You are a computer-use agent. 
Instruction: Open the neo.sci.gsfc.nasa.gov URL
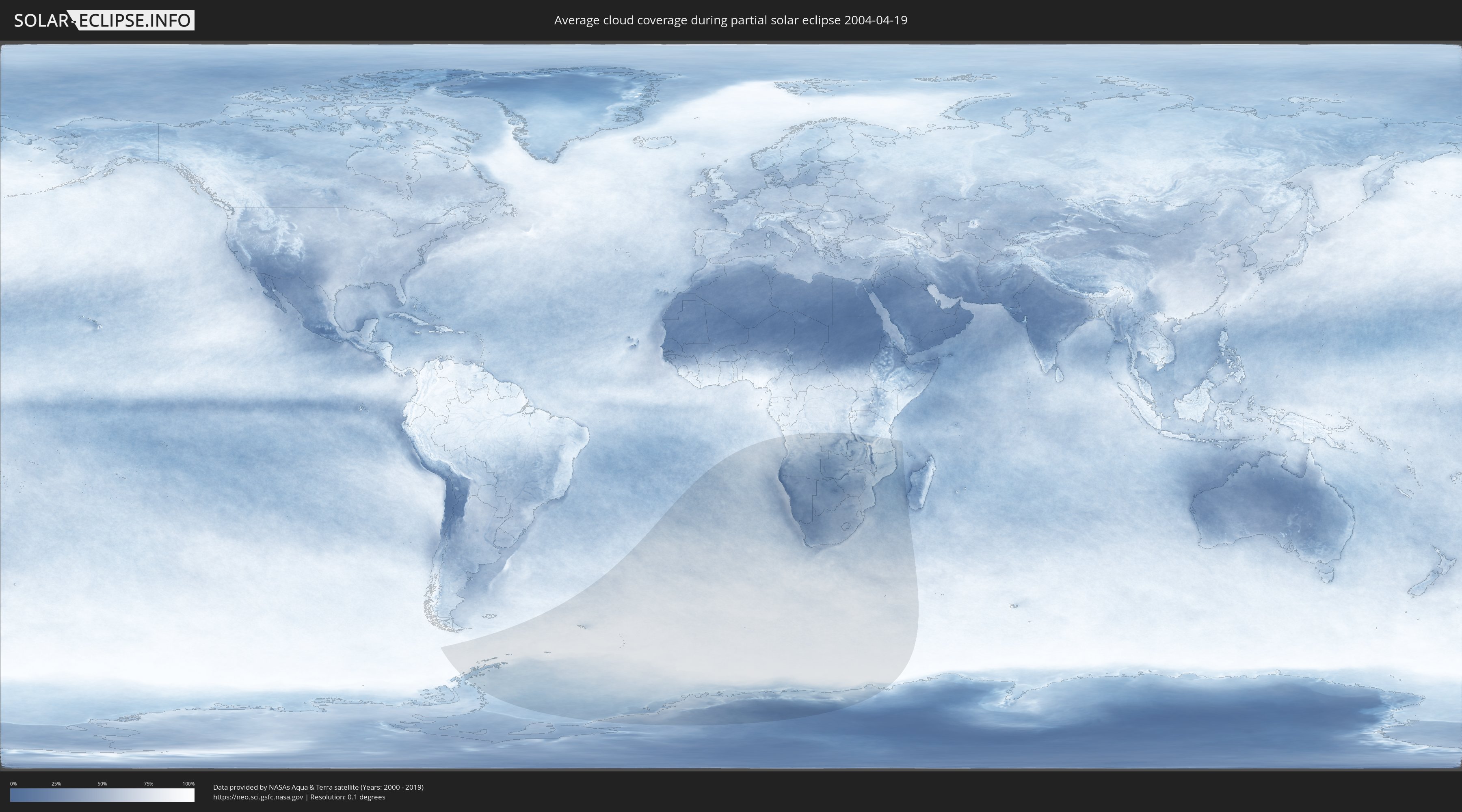tap(257, 797)
